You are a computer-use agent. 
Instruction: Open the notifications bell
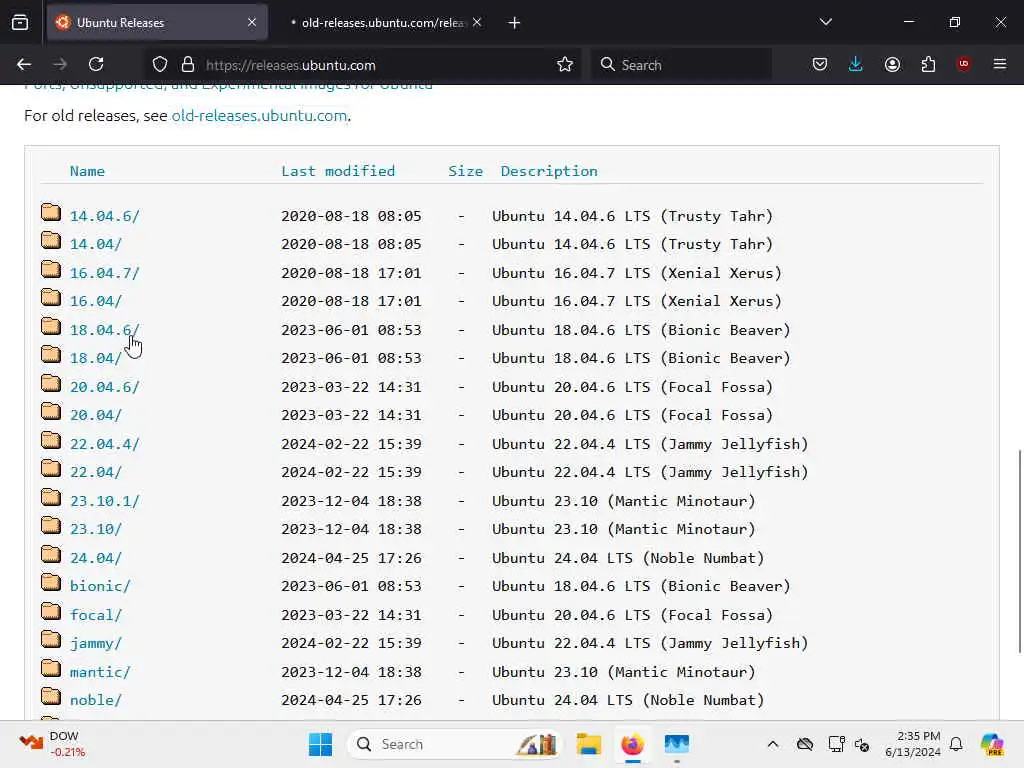click(956, 744)
